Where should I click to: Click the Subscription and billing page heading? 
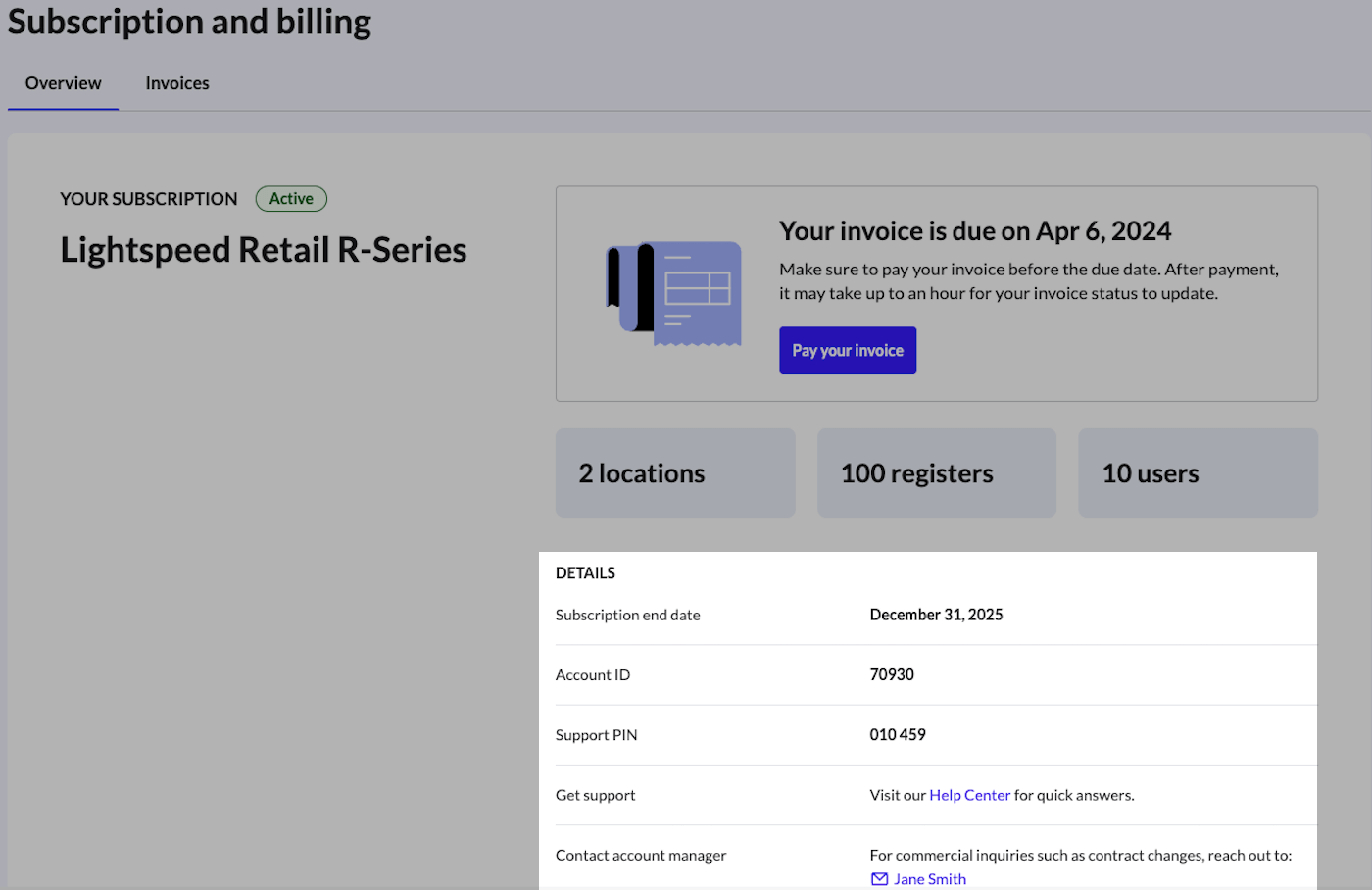tap(189, 22)
